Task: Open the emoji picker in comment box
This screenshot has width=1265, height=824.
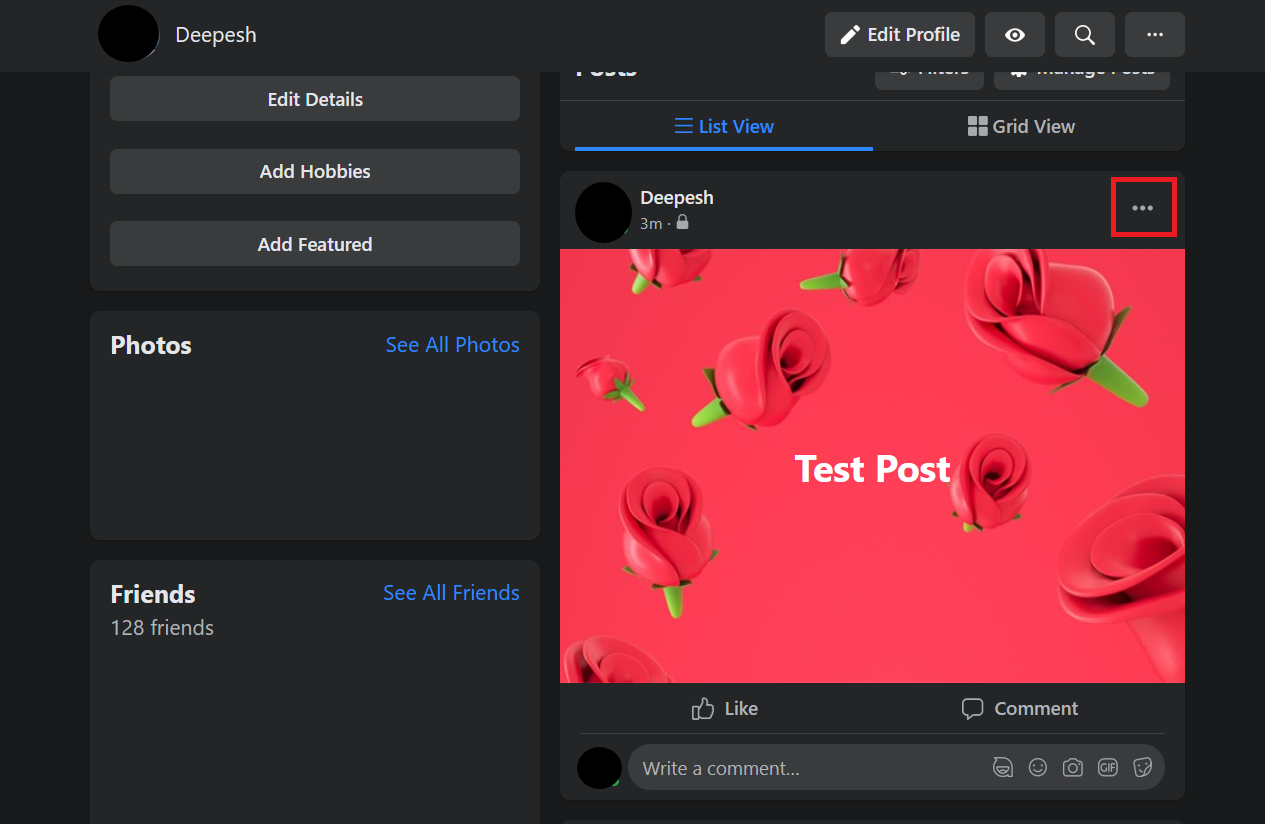Action: 1038,767
